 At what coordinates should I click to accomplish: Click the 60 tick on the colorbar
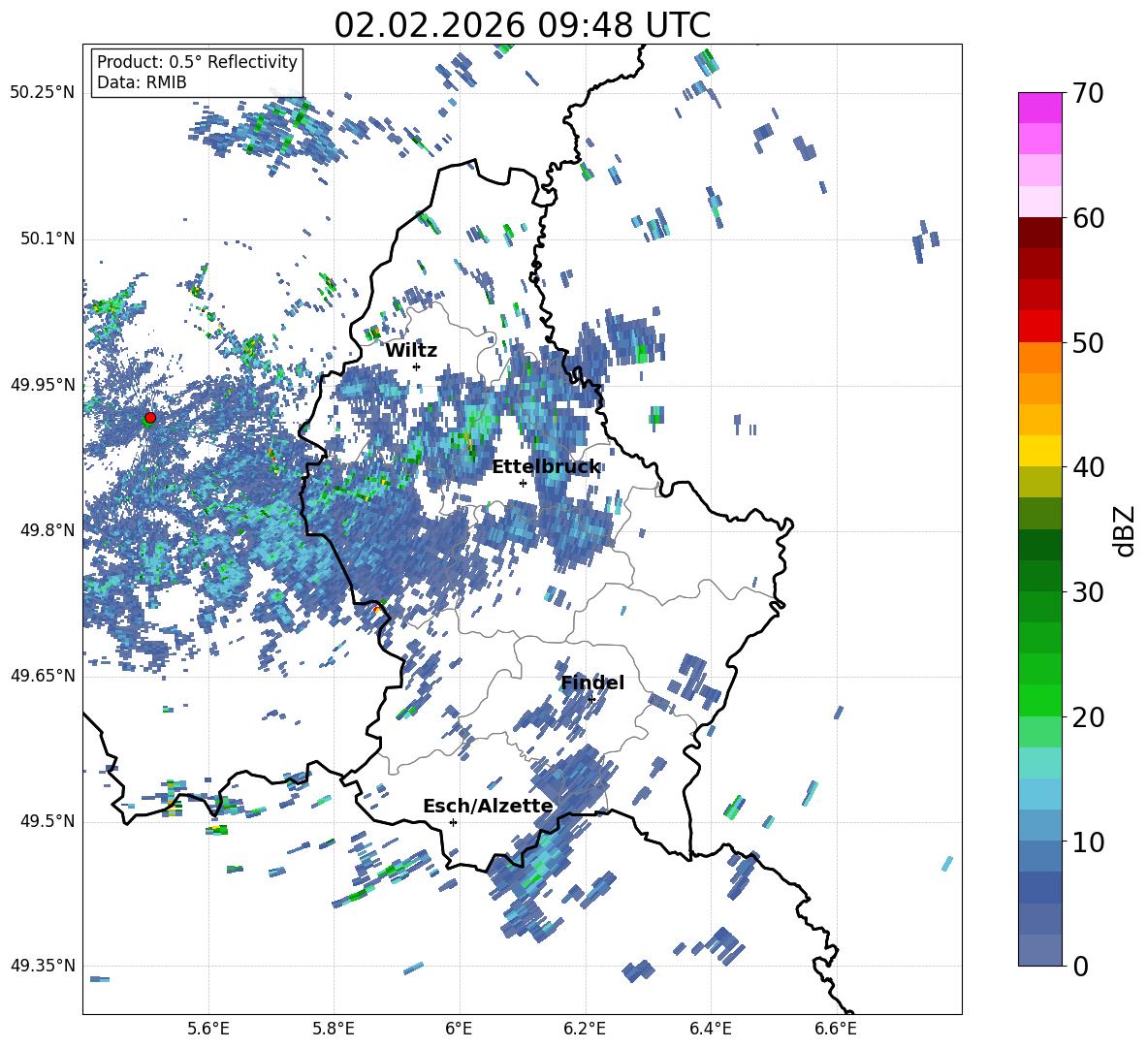[x=1086, y=218]
